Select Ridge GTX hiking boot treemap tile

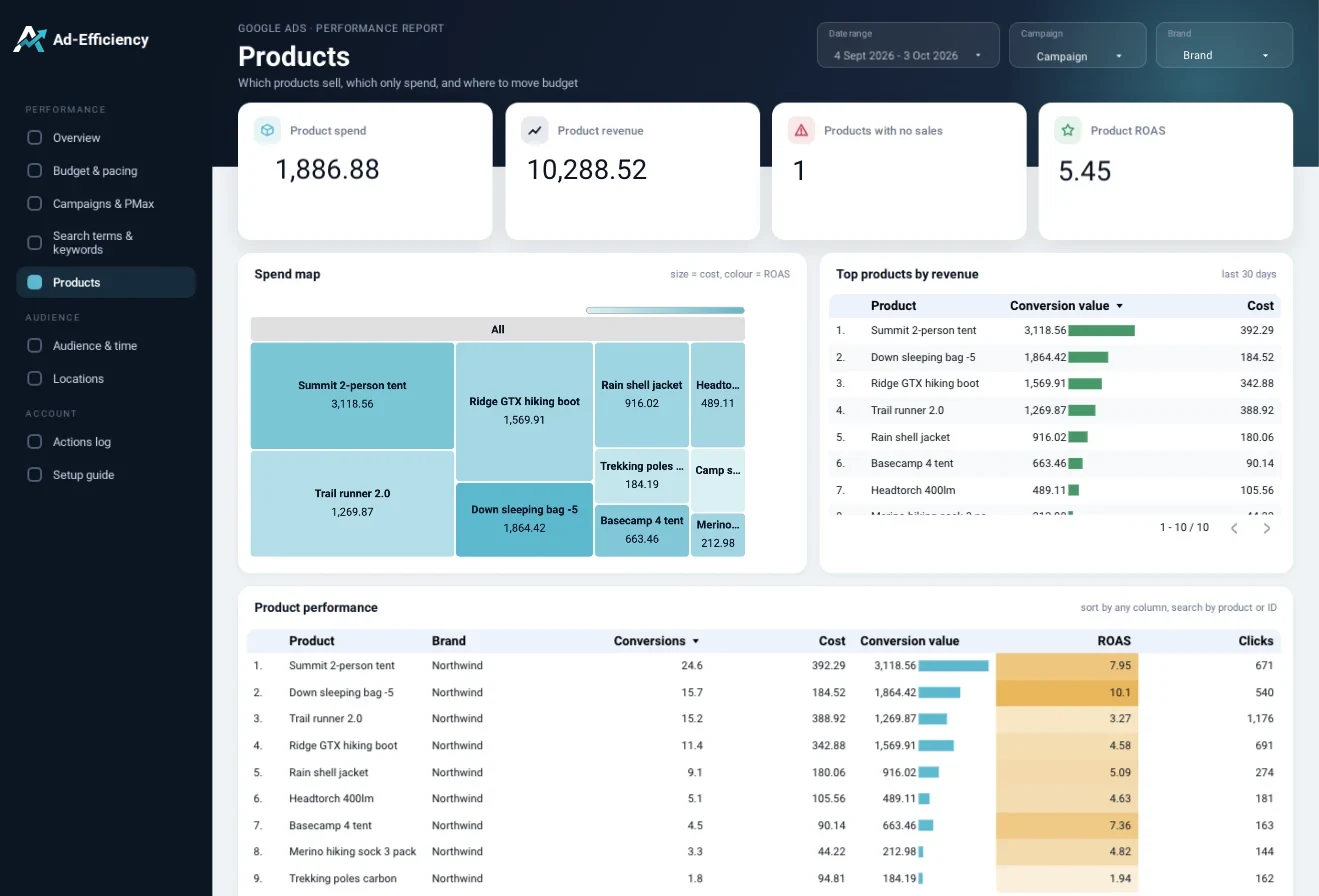[524, 412]
